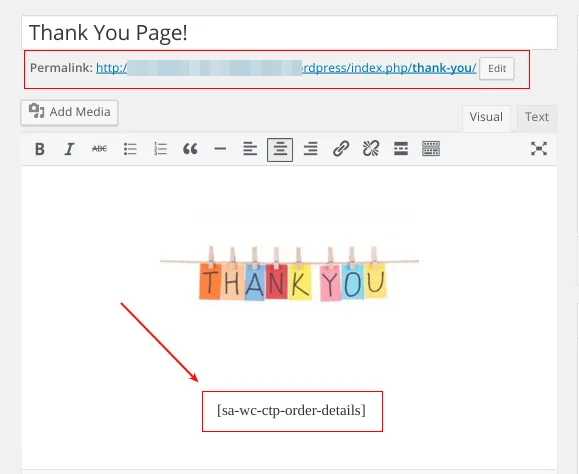Toggle the toolbar kitchen sink
The width and height of the screenshot is (579, 474).
(431, 149)
